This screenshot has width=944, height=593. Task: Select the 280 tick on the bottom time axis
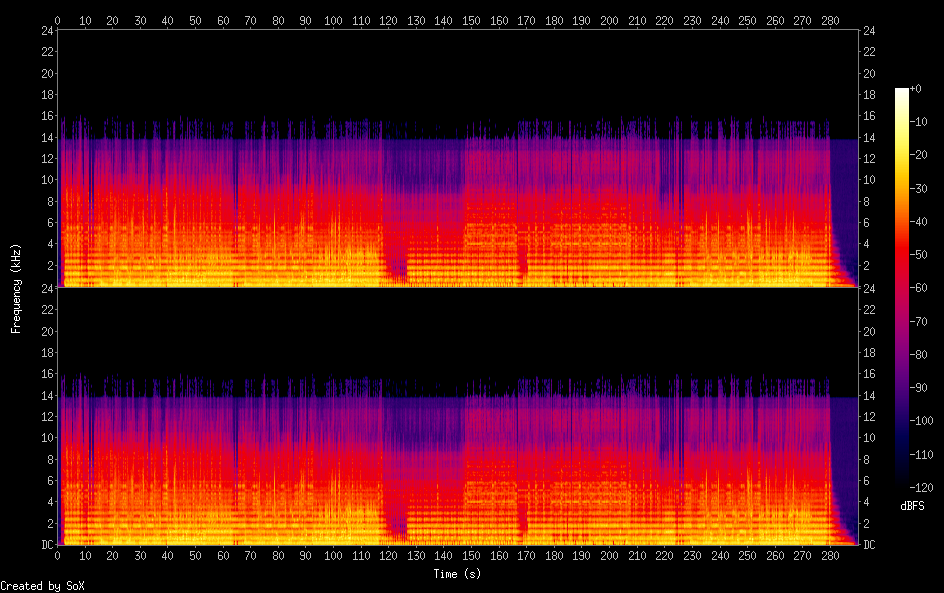click(x=825, y=556)
